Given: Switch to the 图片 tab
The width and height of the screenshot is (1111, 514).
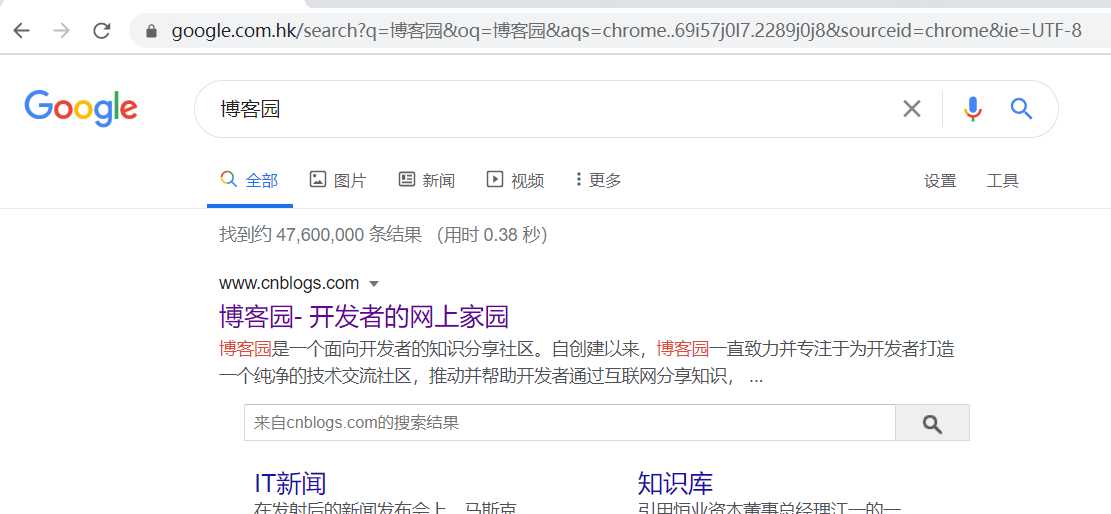Looking at the screenshot, I should [x=338, y=180].
